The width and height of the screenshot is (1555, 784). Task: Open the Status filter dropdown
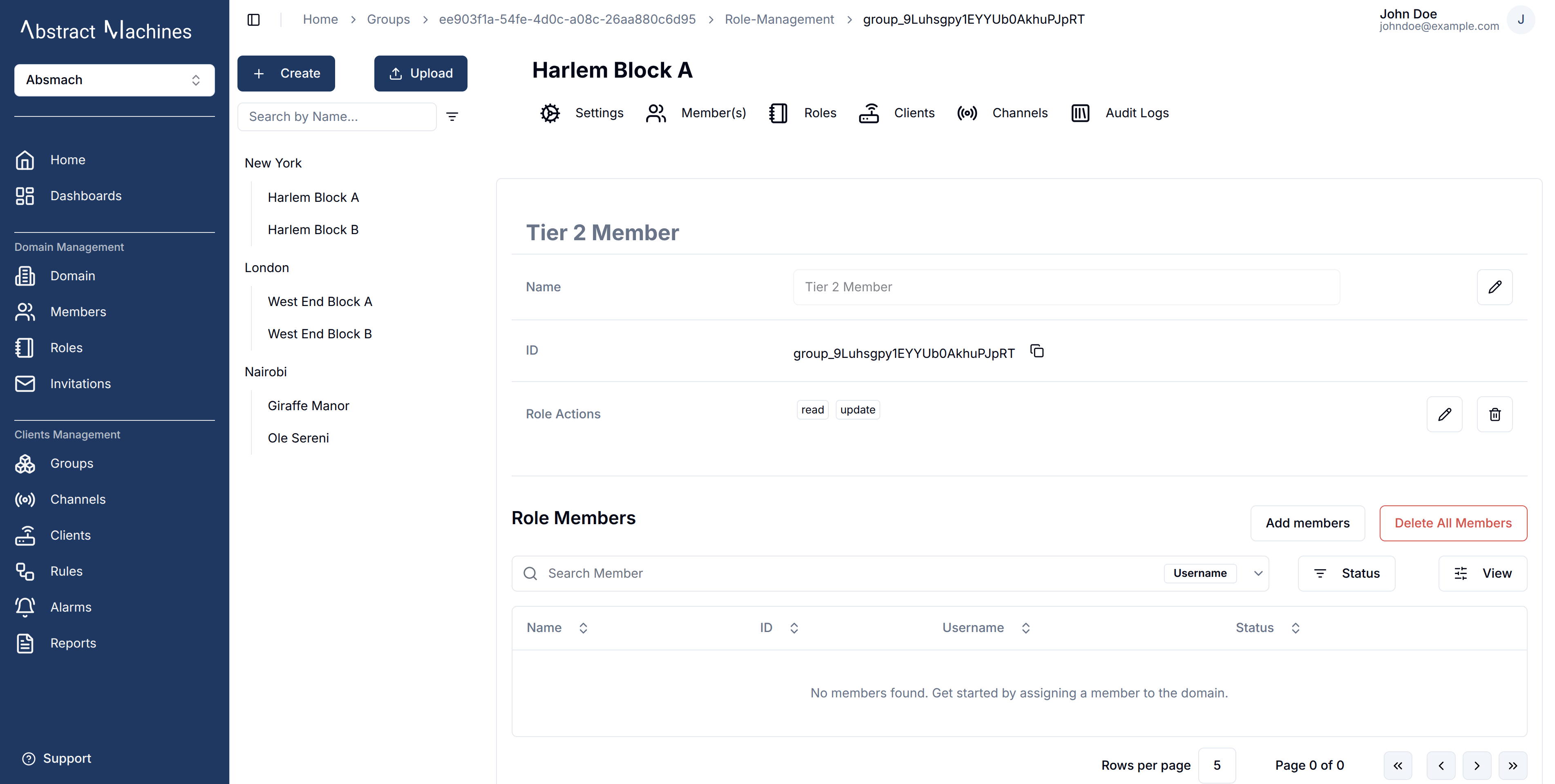(1347, 573)
